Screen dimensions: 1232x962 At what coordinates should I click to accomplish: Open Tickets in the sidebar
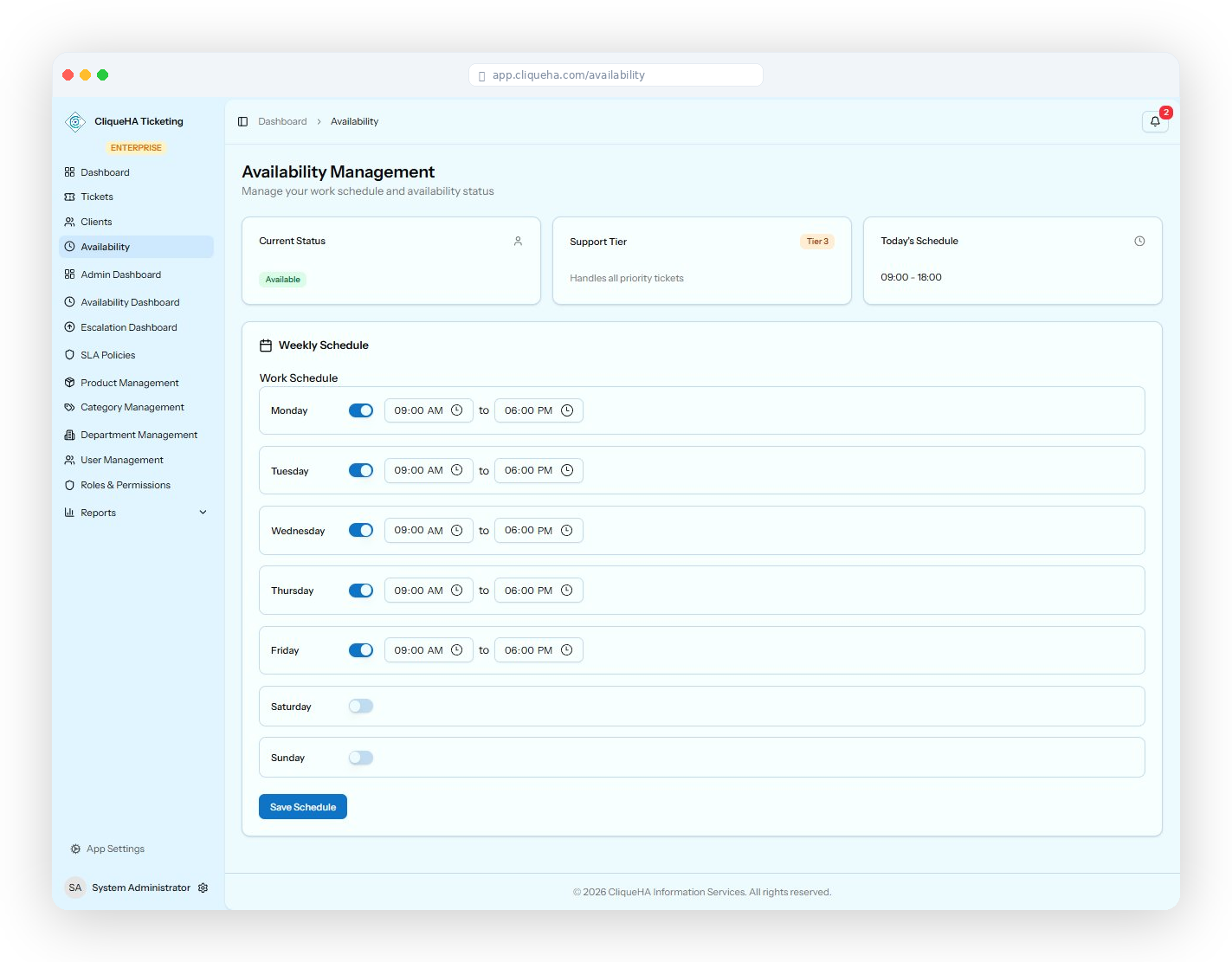[97, 197]
